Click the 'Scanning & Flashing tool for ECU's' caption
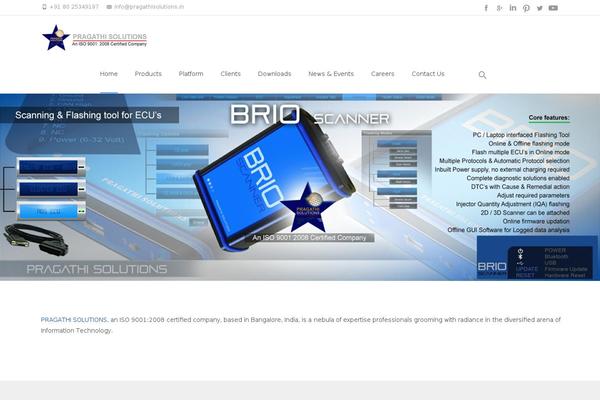 pos(88,115)
